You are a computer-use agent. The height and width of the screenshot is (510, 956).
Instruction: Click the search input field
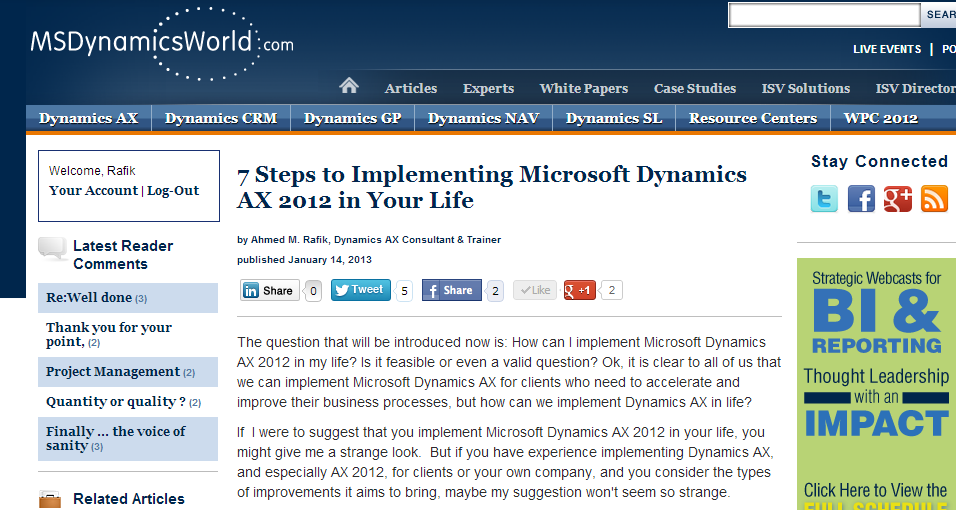click(824, 15)
